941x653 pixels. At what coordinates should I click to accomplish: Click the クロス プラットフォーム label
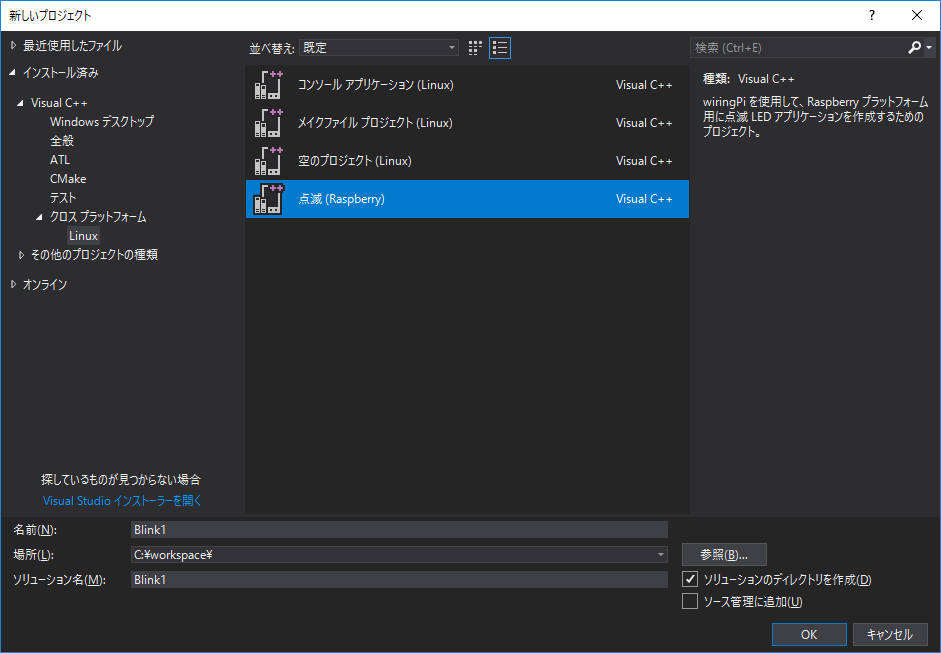point(98,217)
